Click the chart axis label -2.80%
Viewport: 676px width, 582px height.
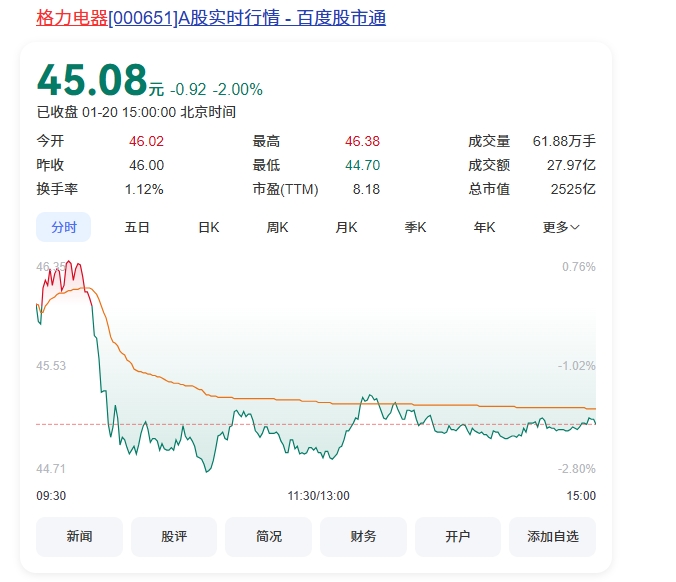click(x=576, y=469)
